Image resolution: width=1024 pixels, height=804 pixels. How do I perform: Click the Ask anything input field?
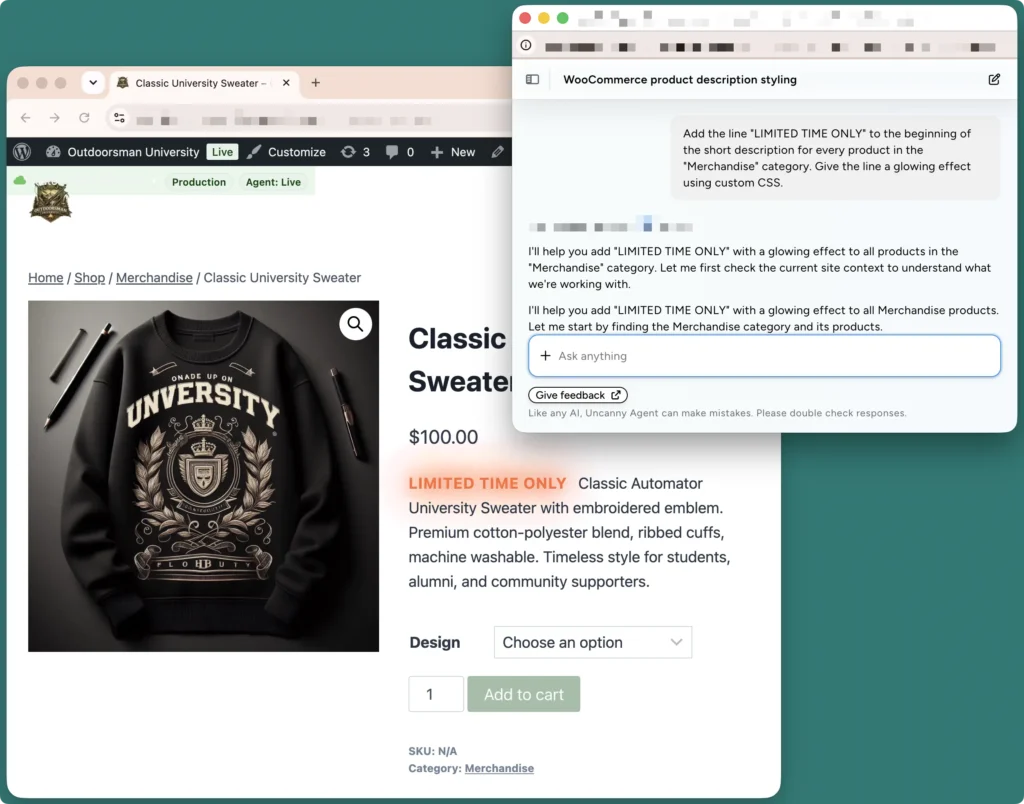(764, 356)
